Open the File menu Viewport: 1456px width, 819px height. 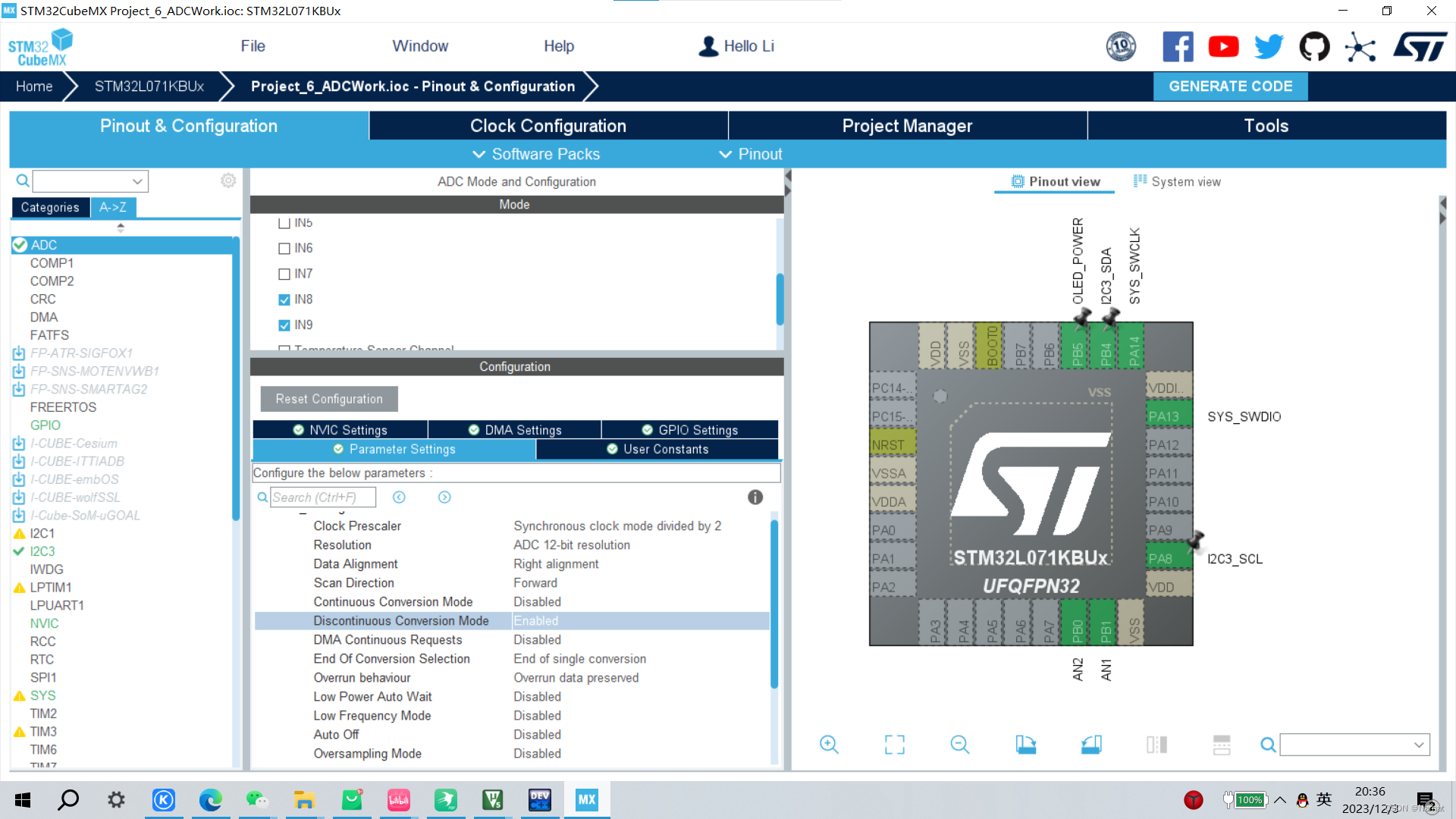tap(253, 46)
